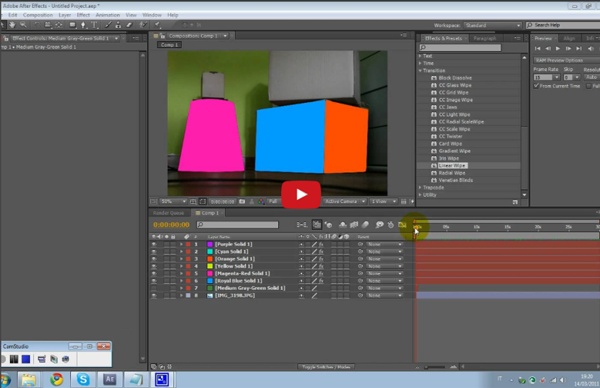
Task: Select the Puppet Pin tool
Action: coord(157,25)
